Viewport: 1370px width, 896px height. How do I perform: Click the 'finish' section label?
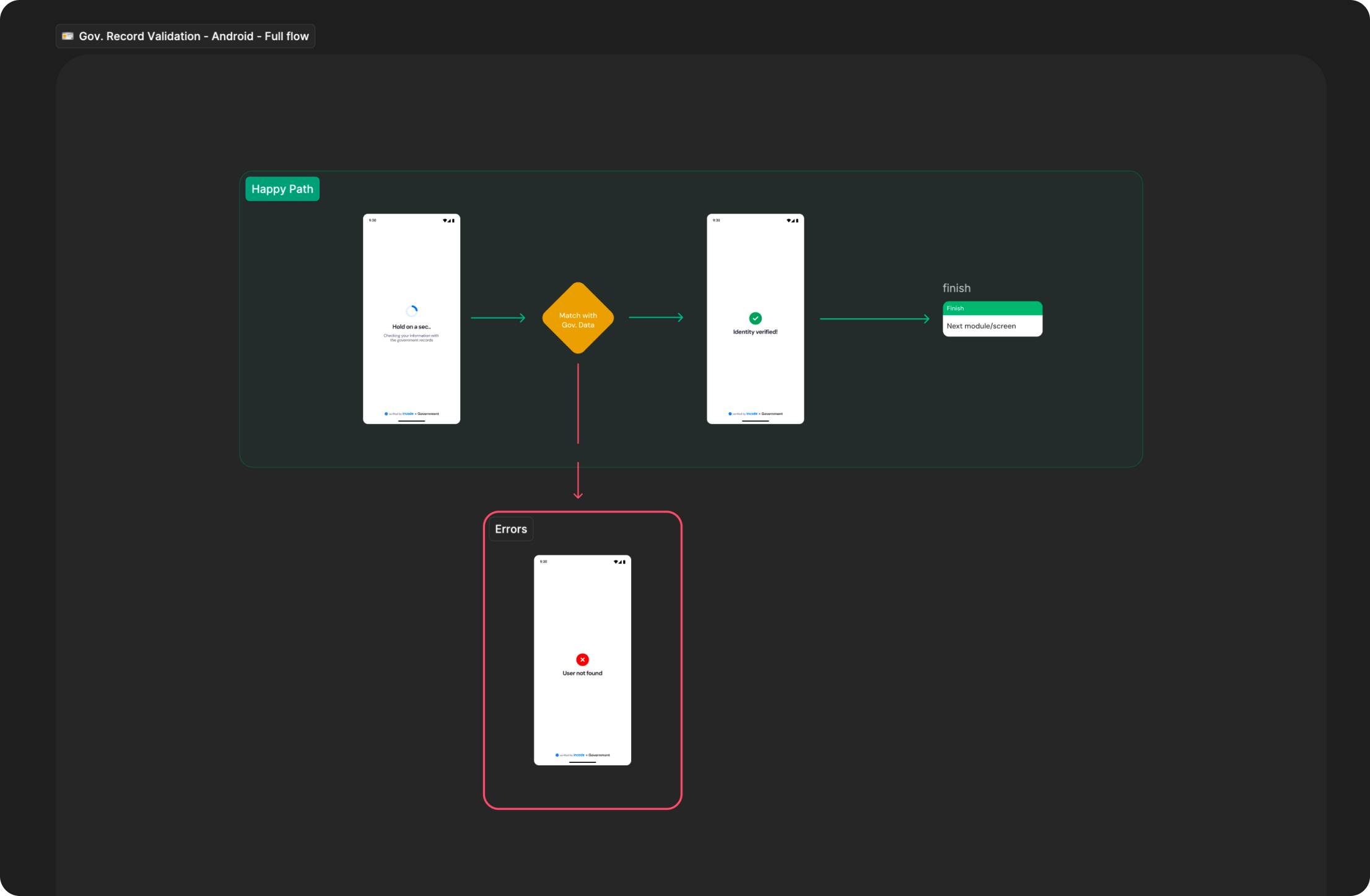[x=956, y=288]
